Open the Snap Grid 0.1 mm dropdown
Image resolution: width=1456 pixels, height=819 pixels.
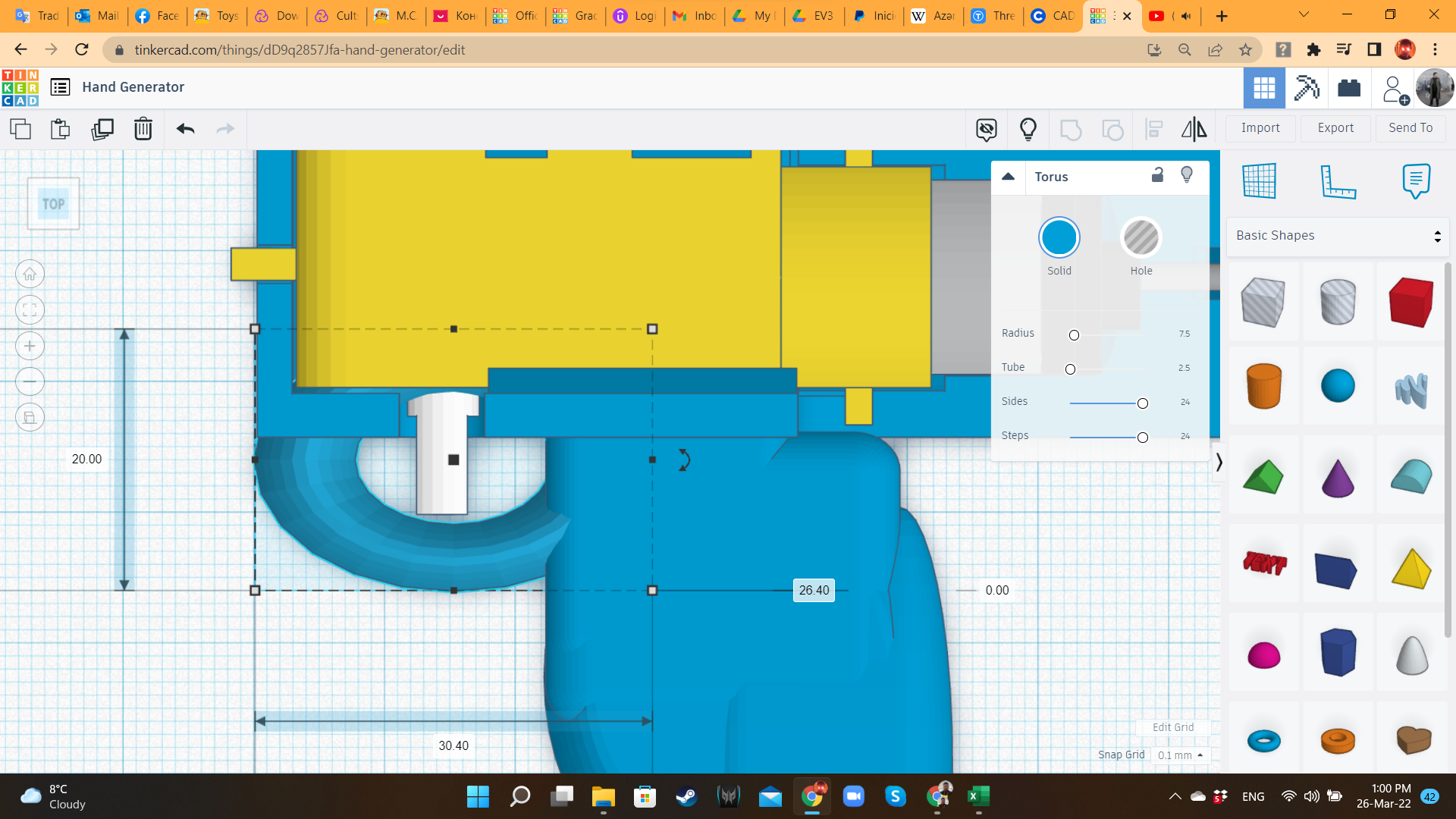[1180, 755]
